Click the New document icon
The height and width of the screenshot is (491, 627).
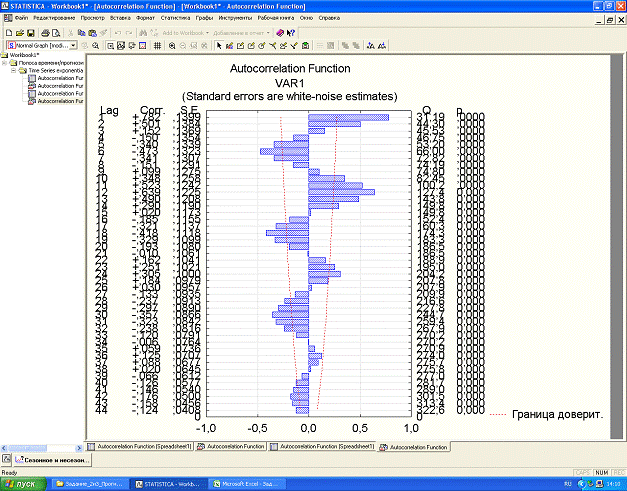coord(8,33)
